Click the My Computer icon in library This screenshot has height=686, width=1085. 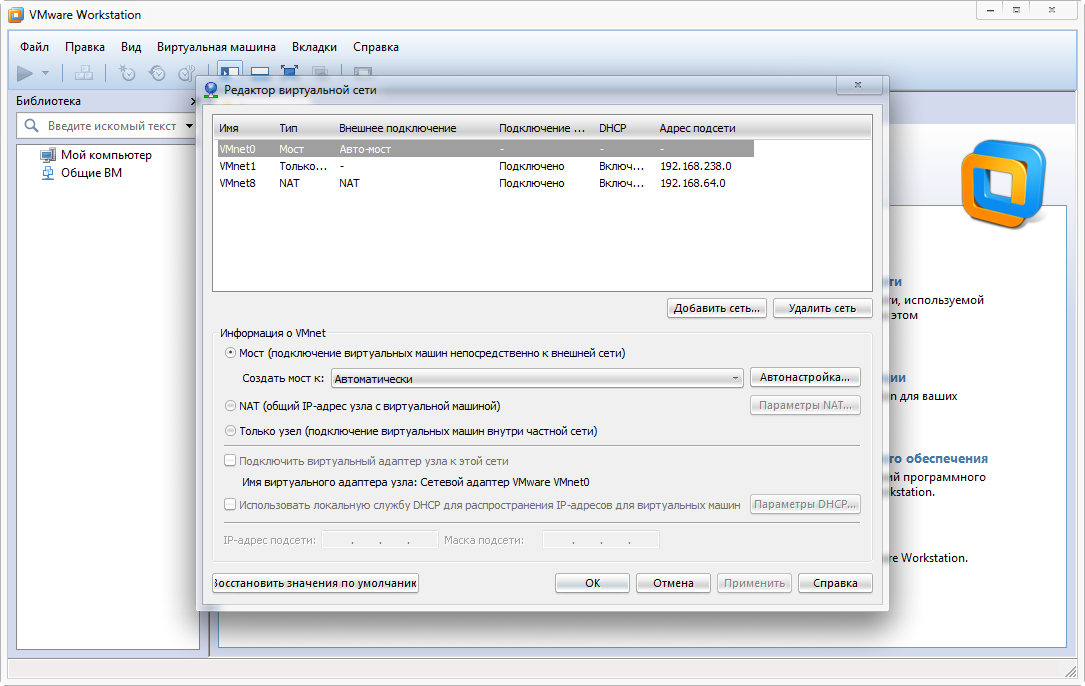[x=47, y=155]
